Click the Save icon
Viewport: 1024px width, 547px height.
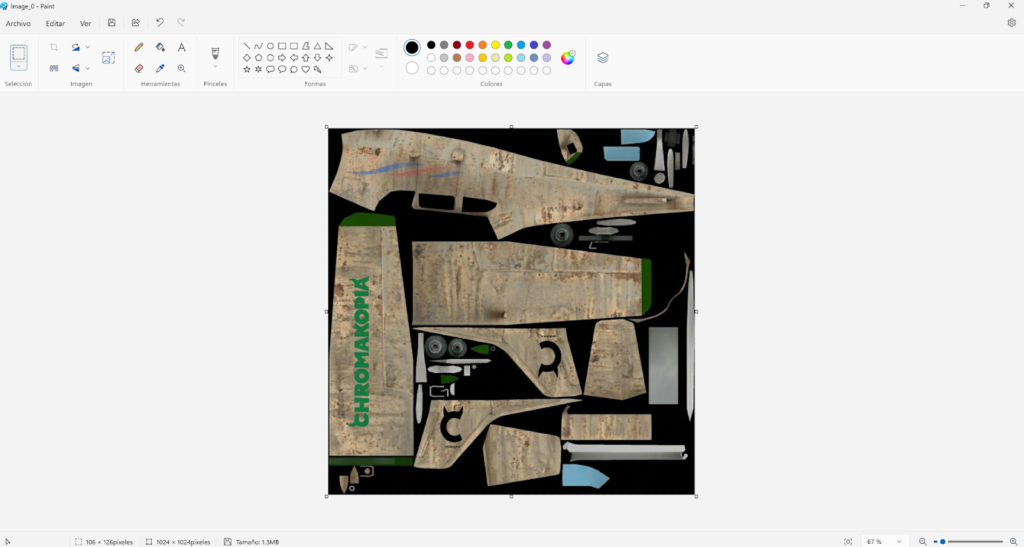[x=112, y=23]
